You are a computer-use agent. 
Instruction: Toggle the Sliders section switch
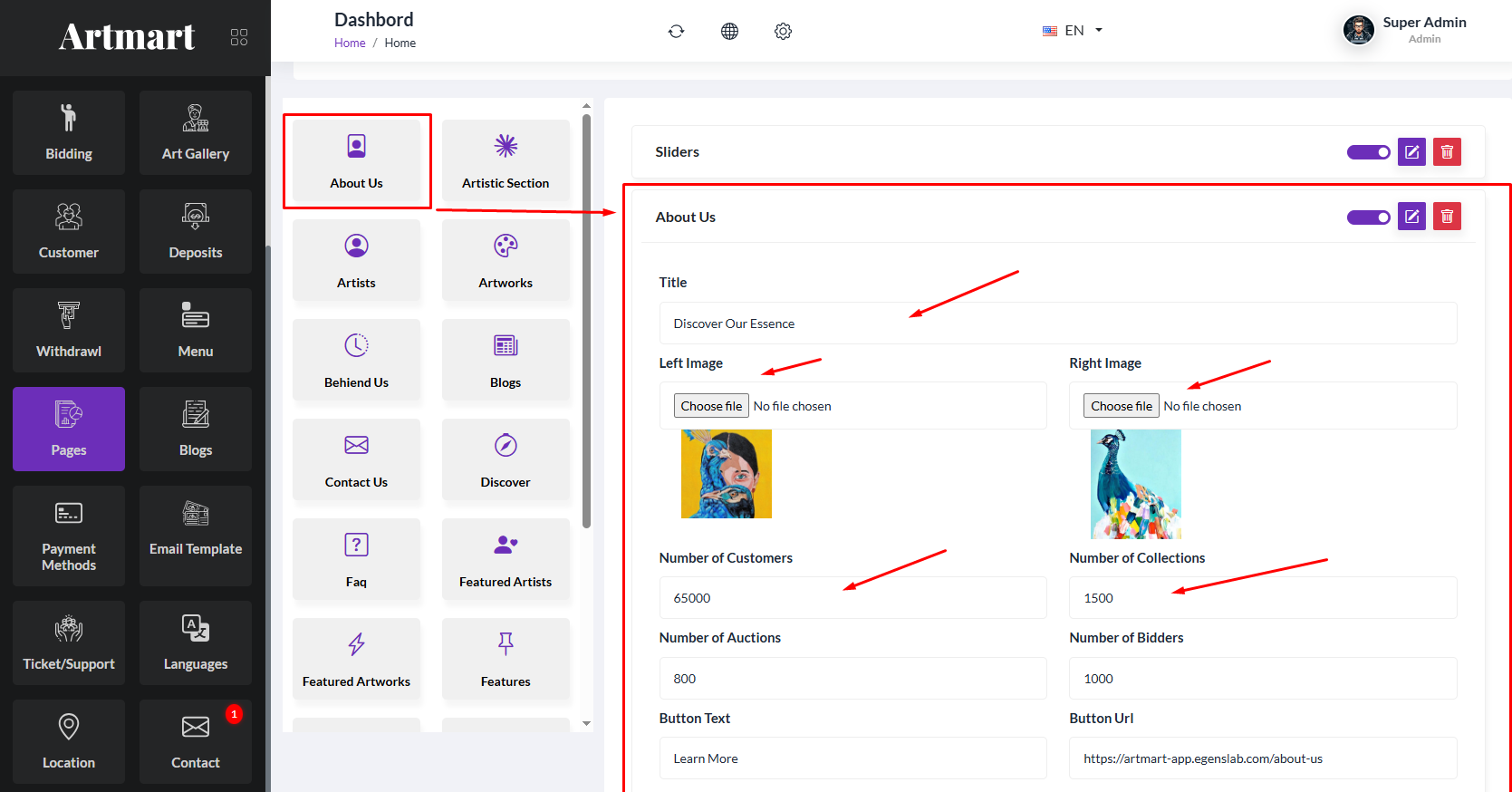[1368, 152]
